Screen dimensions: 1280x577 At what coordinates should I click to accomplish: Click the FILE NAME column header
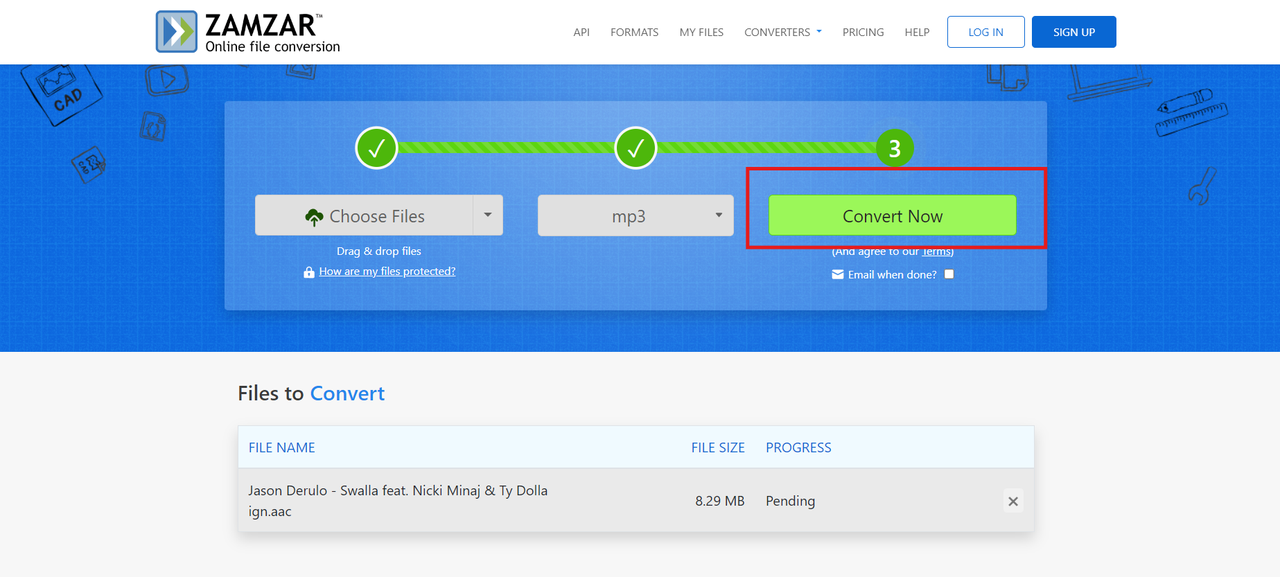point(282,447)
